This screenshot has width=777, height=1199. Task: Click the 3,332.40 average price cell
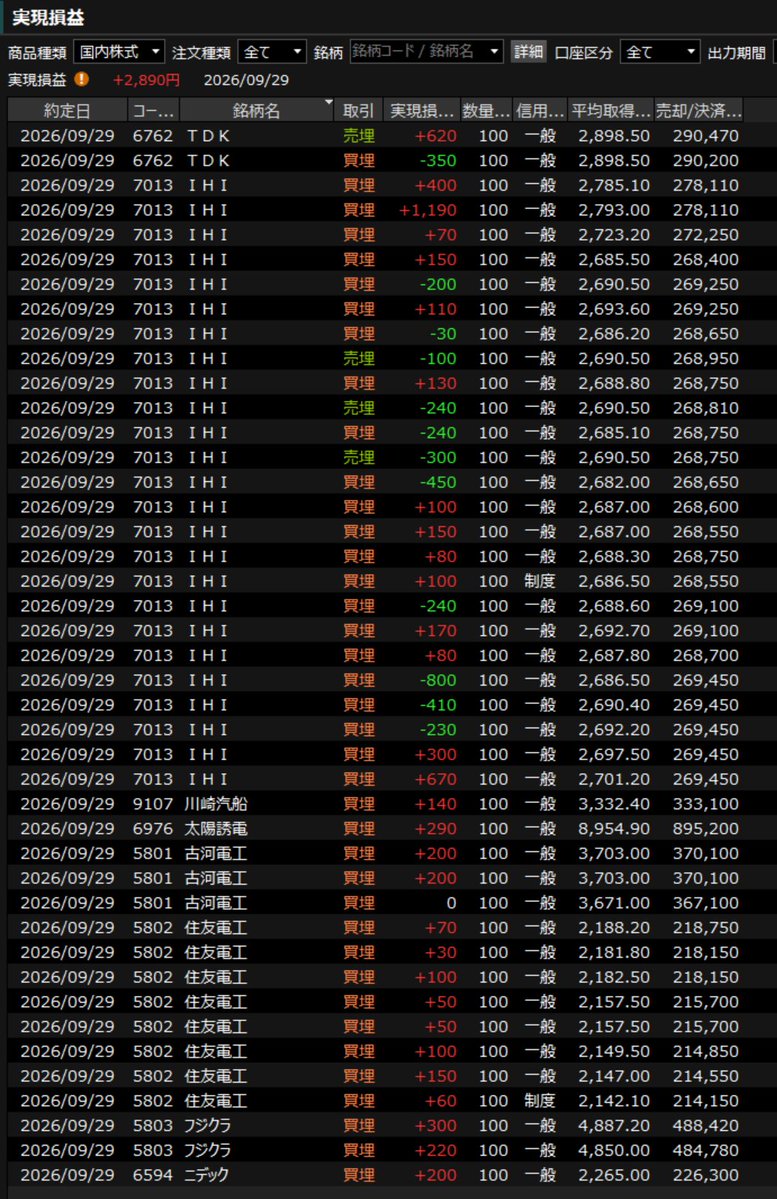coord(614,804)
